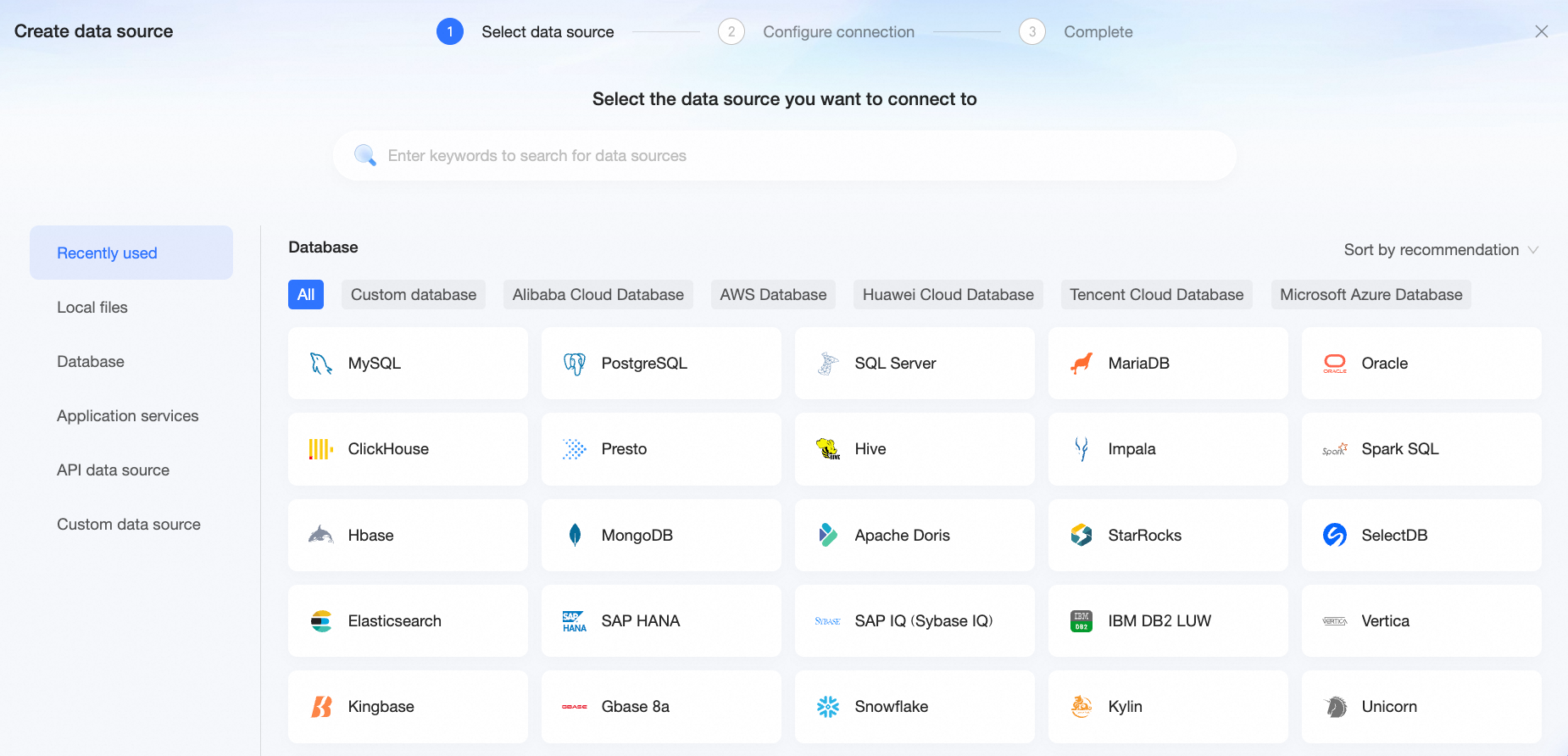Filter by AWS Database
Screen dimensions: 1568x756
773,295
